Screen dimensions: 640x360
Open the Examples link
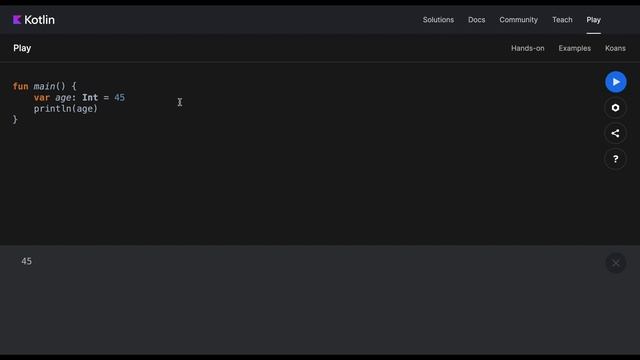click(574, 48)
